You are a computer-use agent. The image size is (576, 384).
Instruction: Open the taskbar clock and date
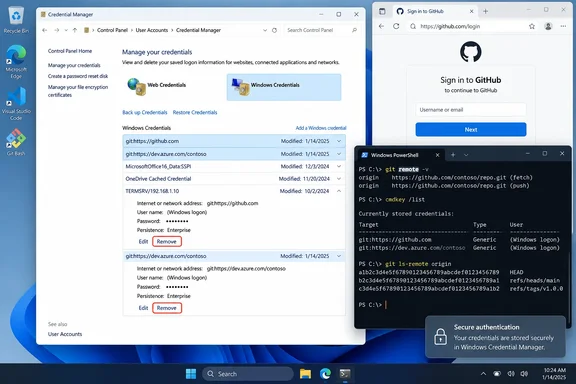click(554, 374)
